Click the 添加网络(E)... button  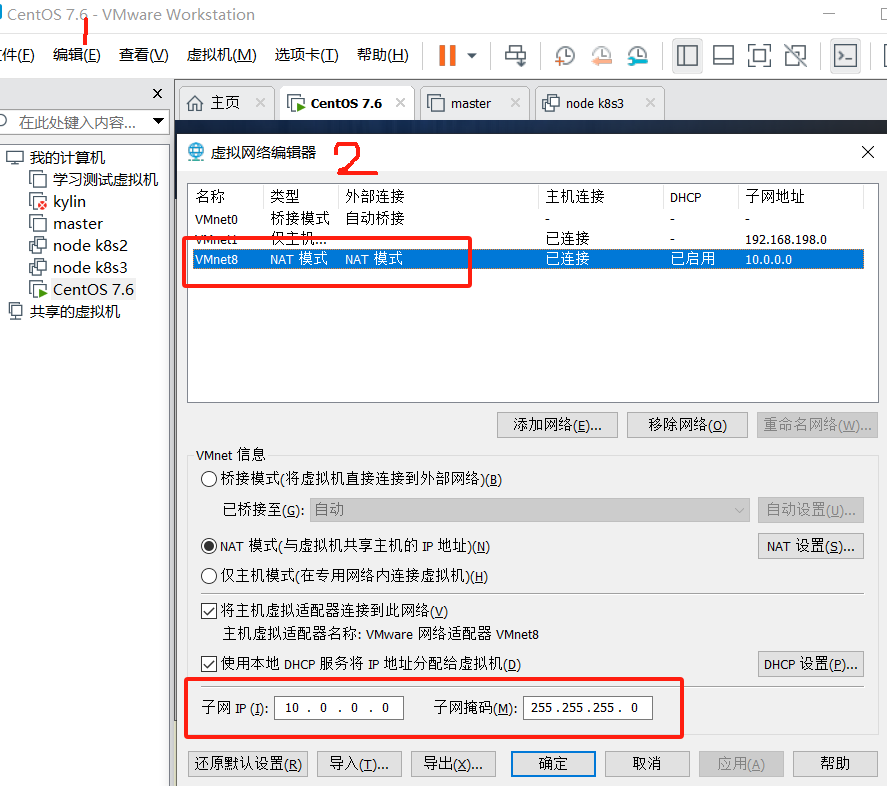(557, 425)
